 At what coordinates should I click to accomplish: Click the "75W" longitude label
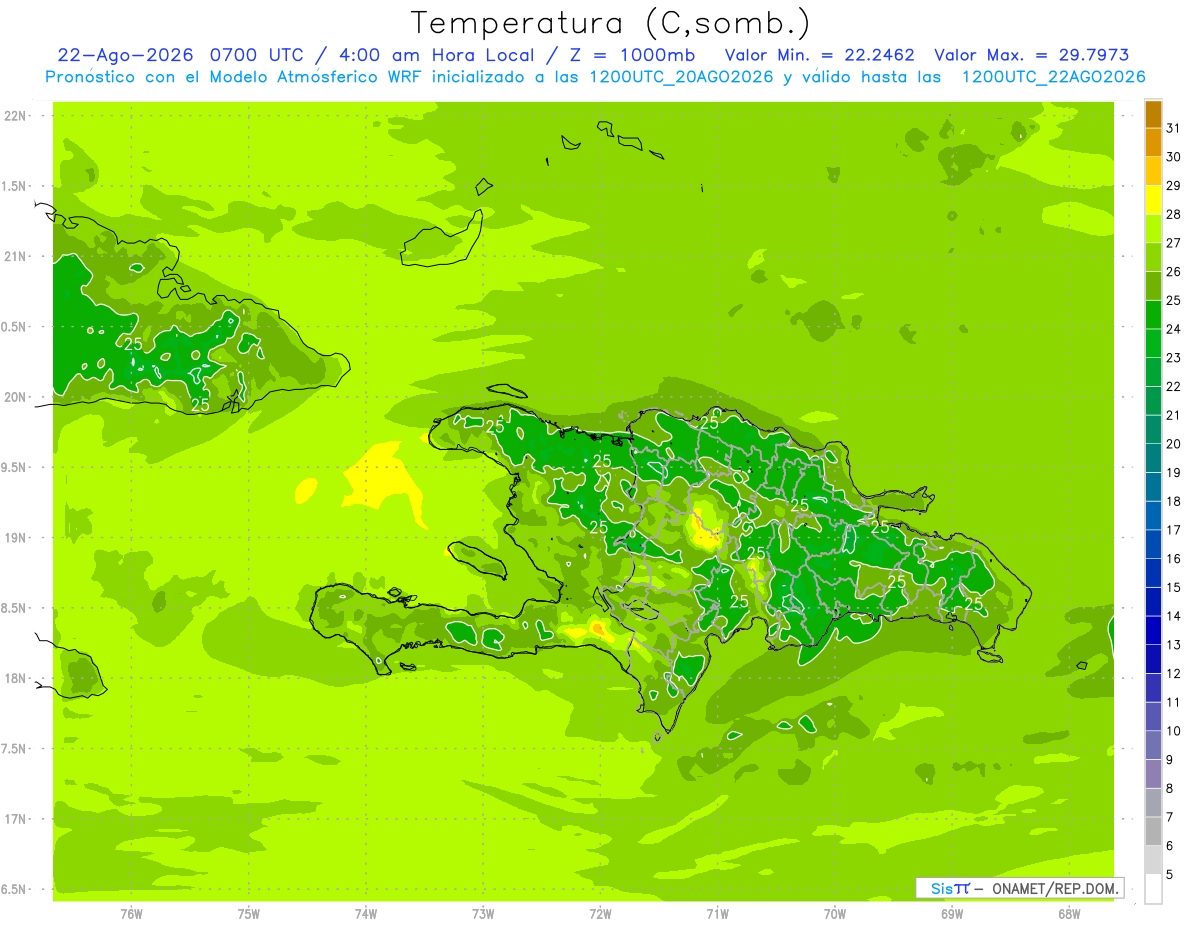click(249, 914)
